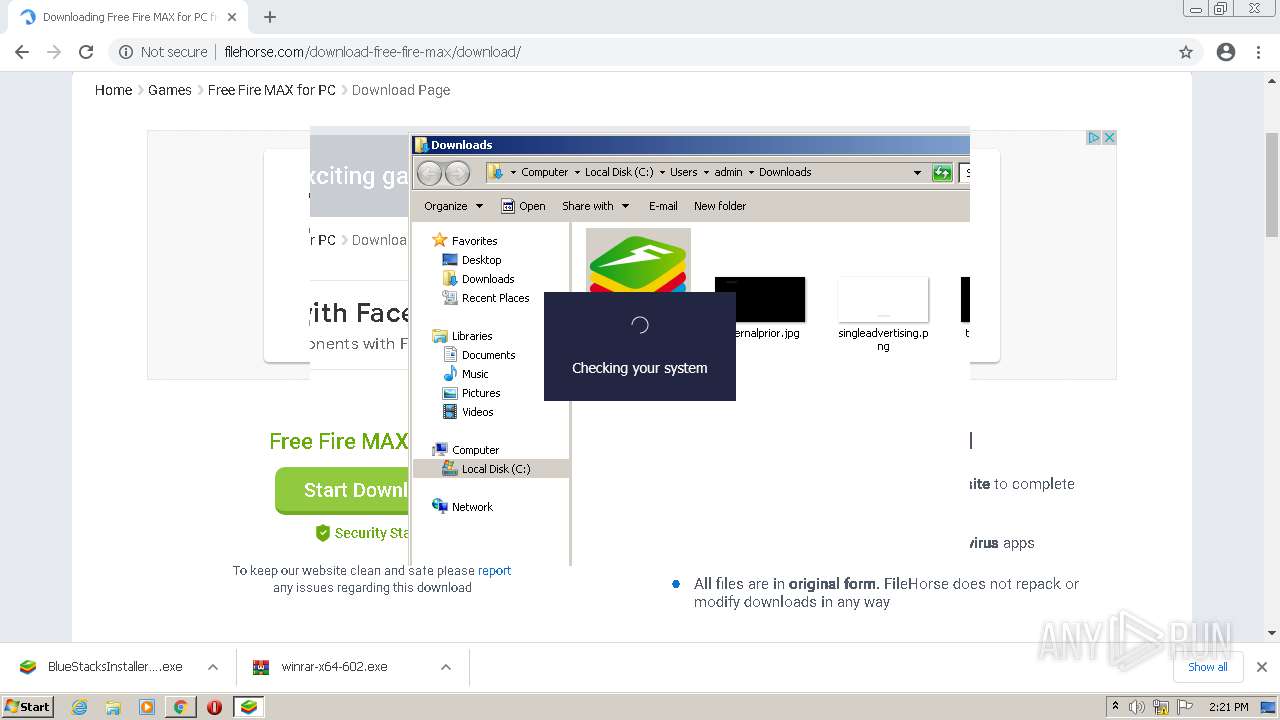This screenshot has width=1280, height=720.
Task: Click Free Fire MAX for PC breadcrumb
Action: tap(272, 90)
